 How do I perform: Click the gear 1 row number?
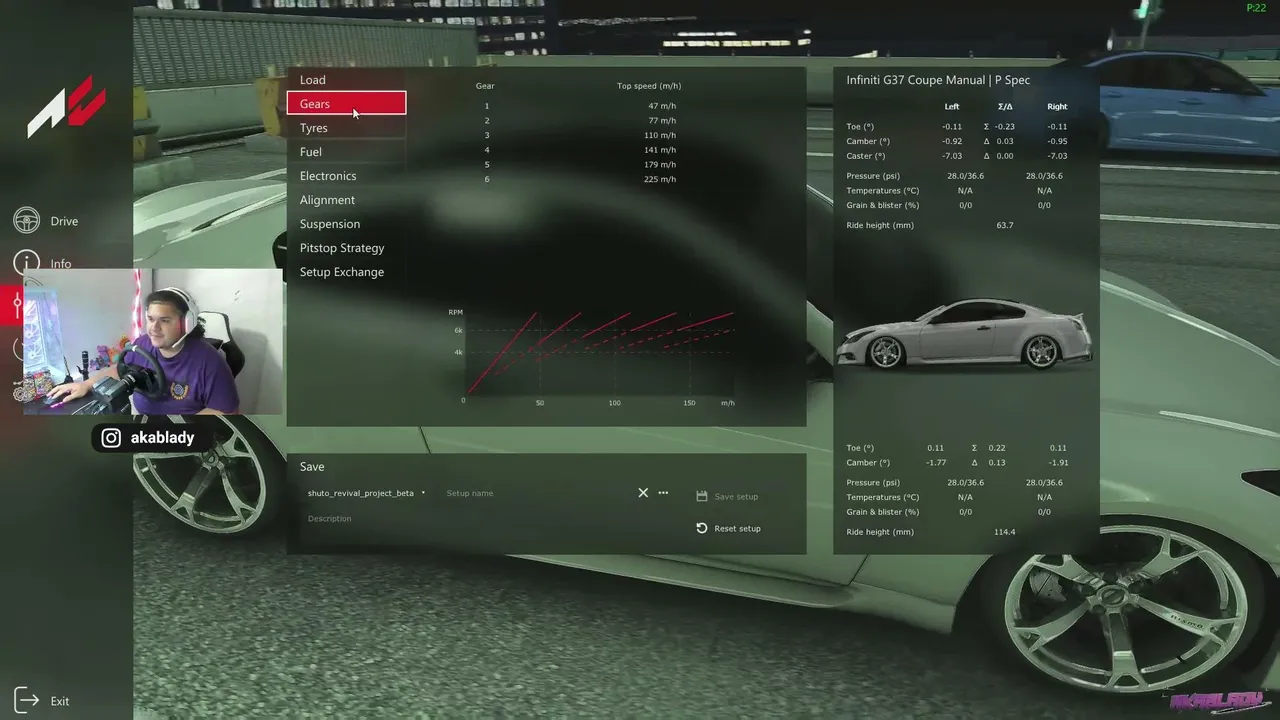pyautogui.click(x=487, y=106)
